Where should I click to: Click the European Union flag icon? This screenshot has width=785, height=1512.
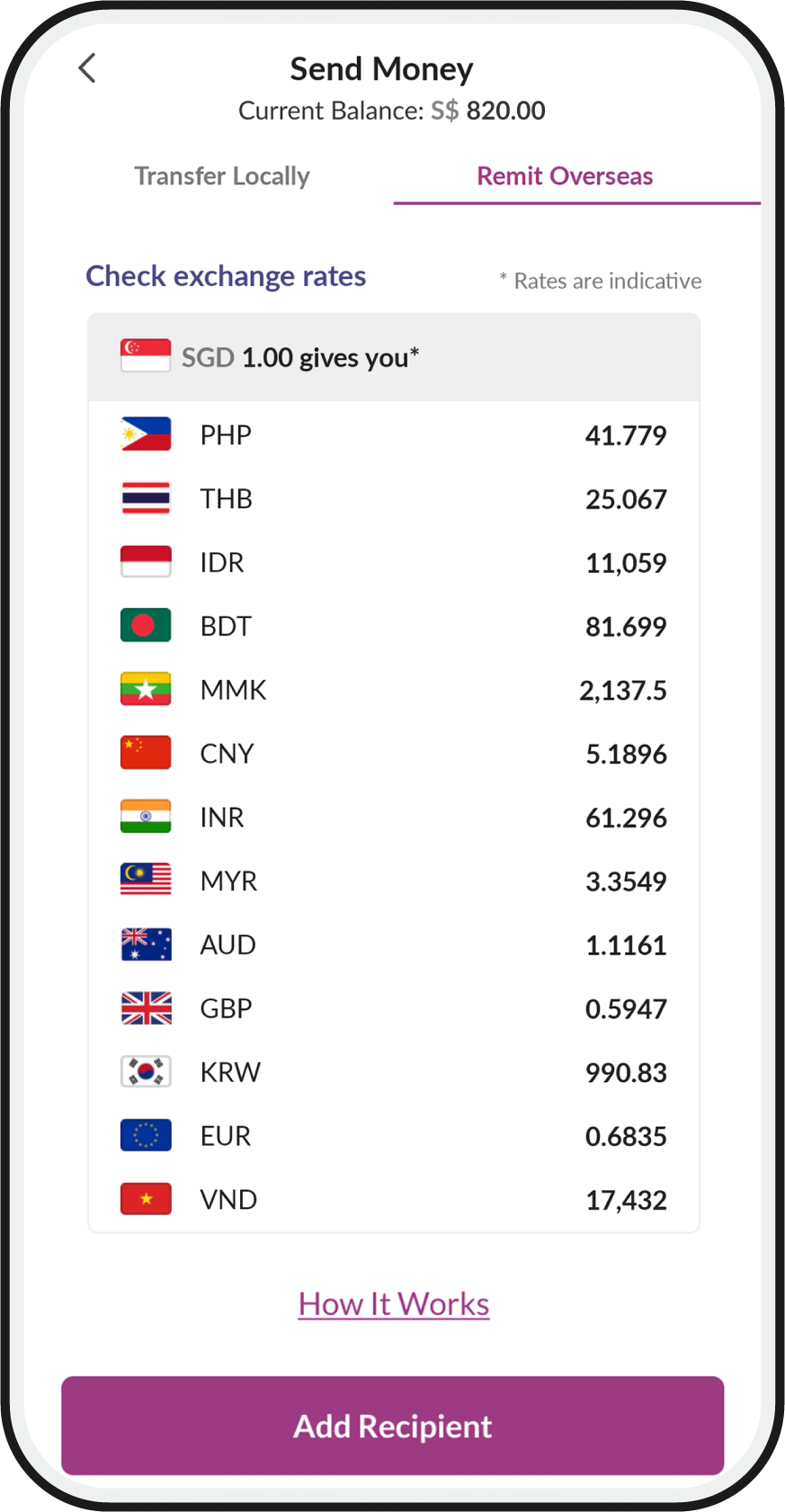point(146,1136)
